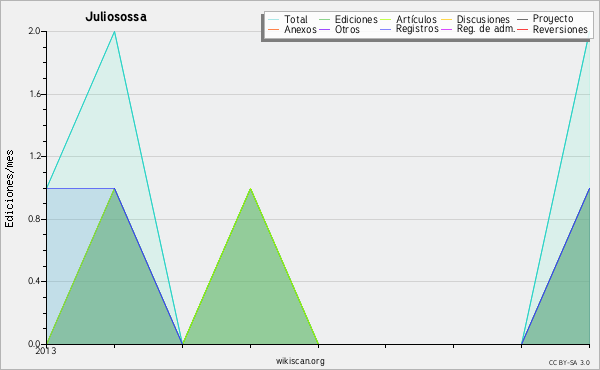Click the 0.8 y-axis tick label

34,219
